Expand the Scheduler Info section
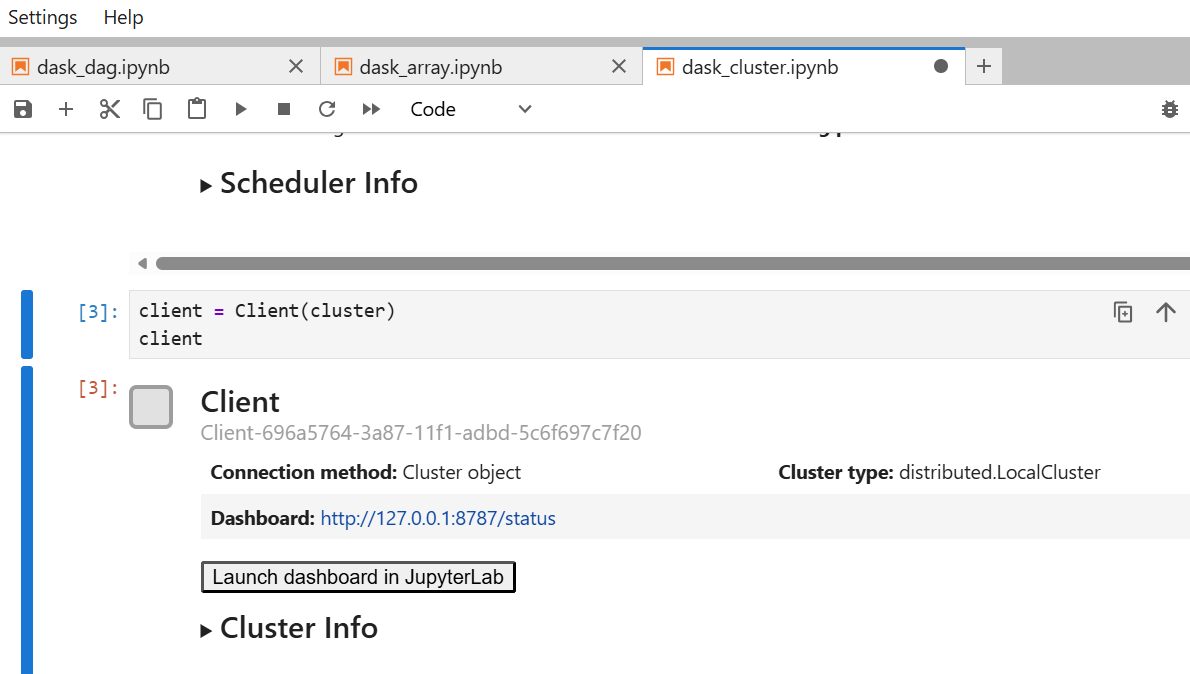Viewport: 1190px width, 674px height. pyautogui.click(x=310, y=183)
